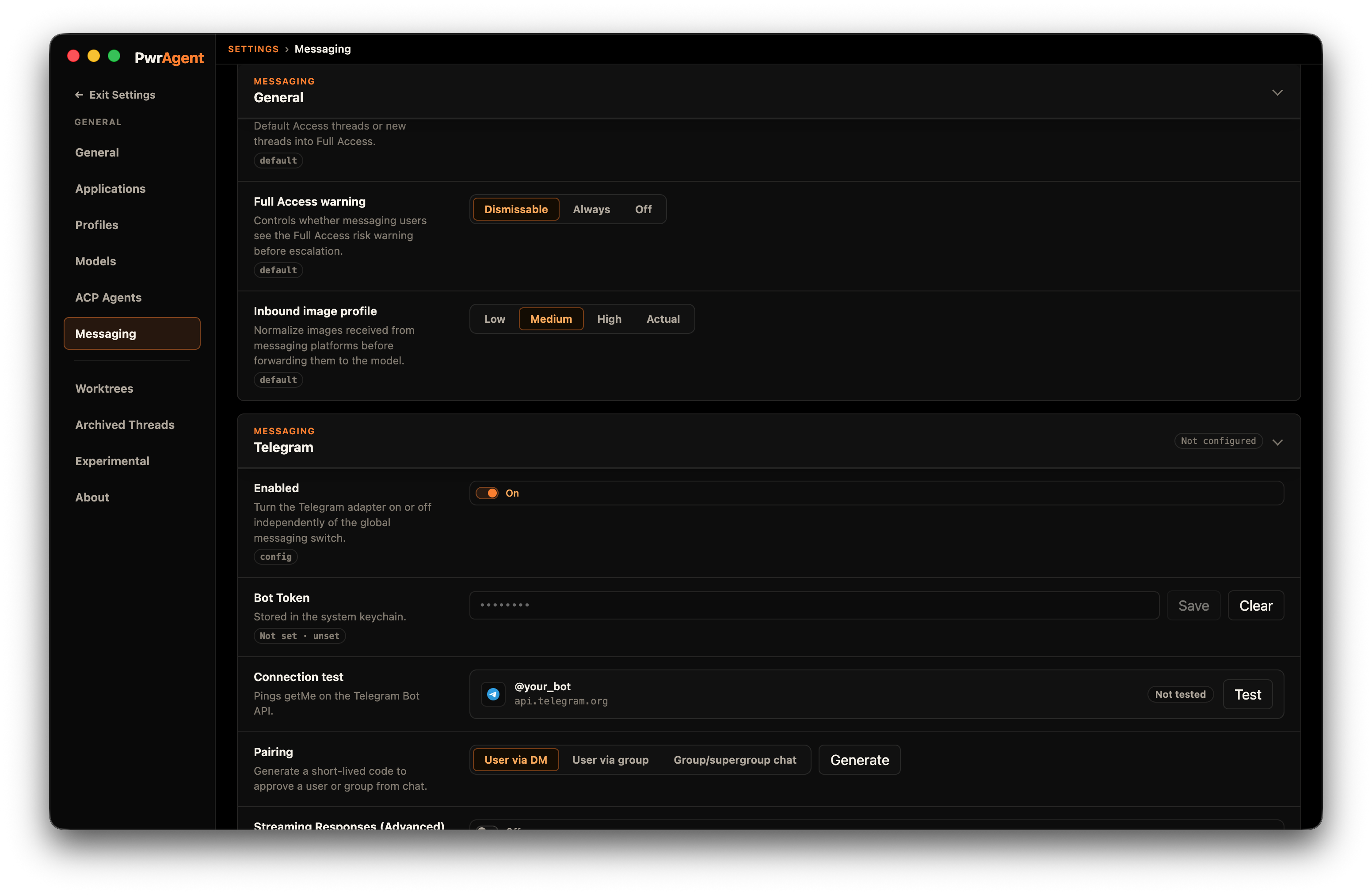This screenshot has width=1372, height=895.
Task: Save the Bot Token
Action: click(x=1193, y=605)
